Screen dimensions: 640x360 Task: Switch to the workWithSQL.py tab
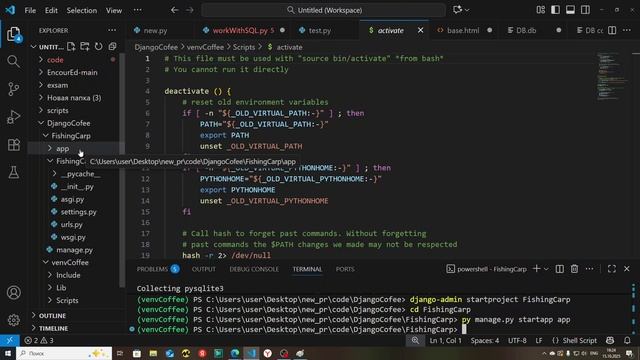pyautogui.click(x=240, y=30)
